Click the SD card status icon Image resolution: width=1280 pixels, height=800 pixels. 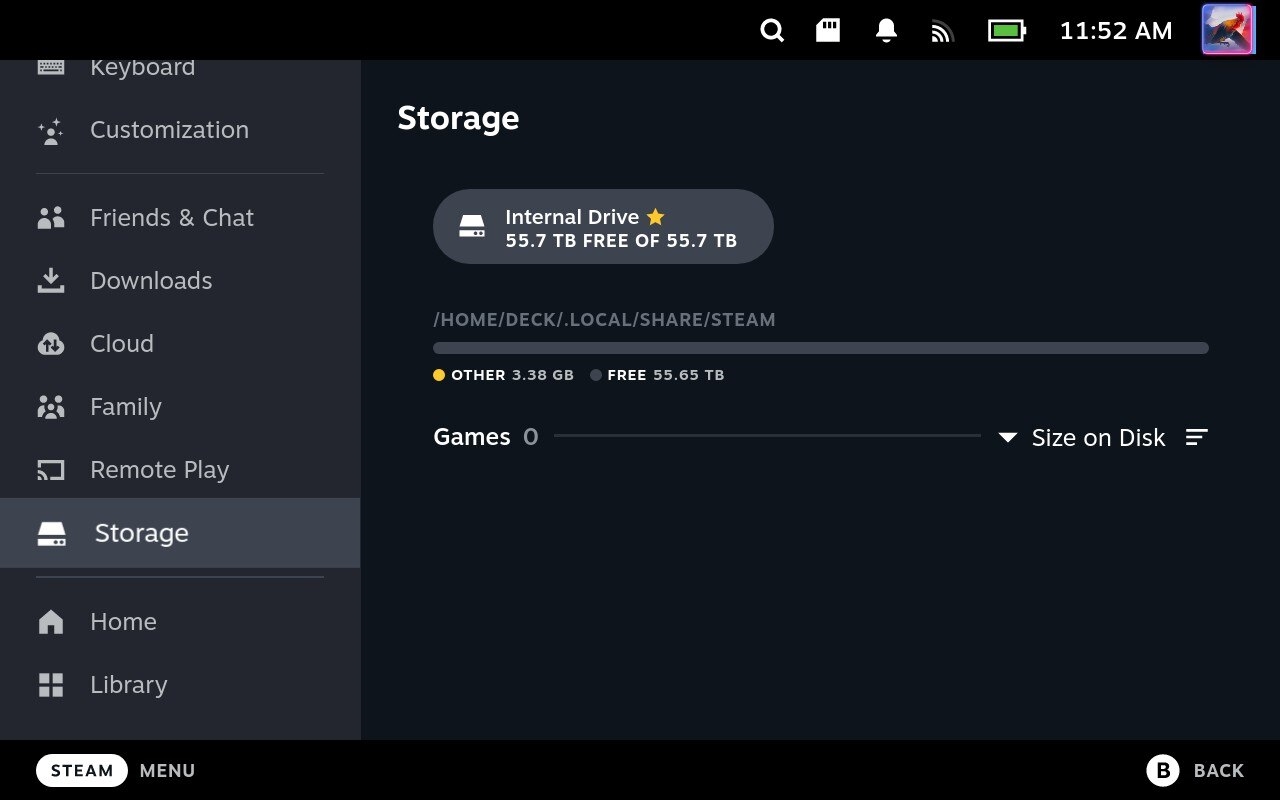(x=828, y=31)
